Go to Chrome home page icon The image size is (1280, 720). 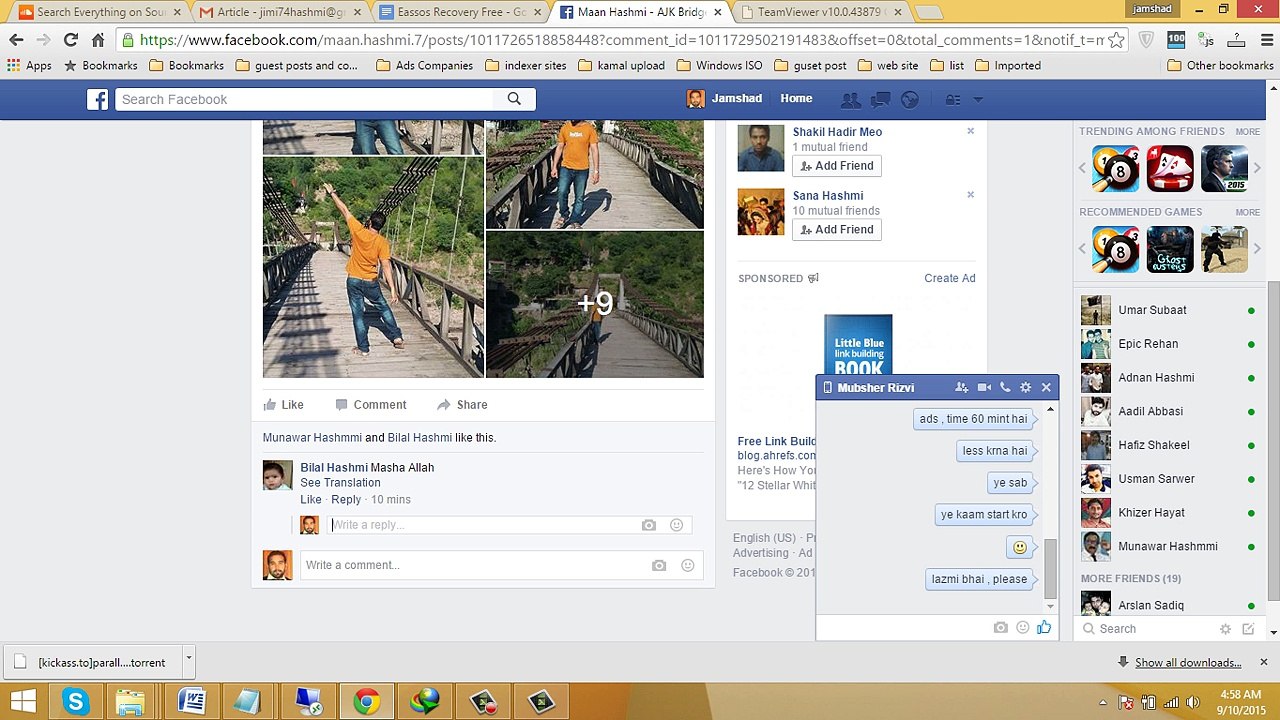click(98, 40)
